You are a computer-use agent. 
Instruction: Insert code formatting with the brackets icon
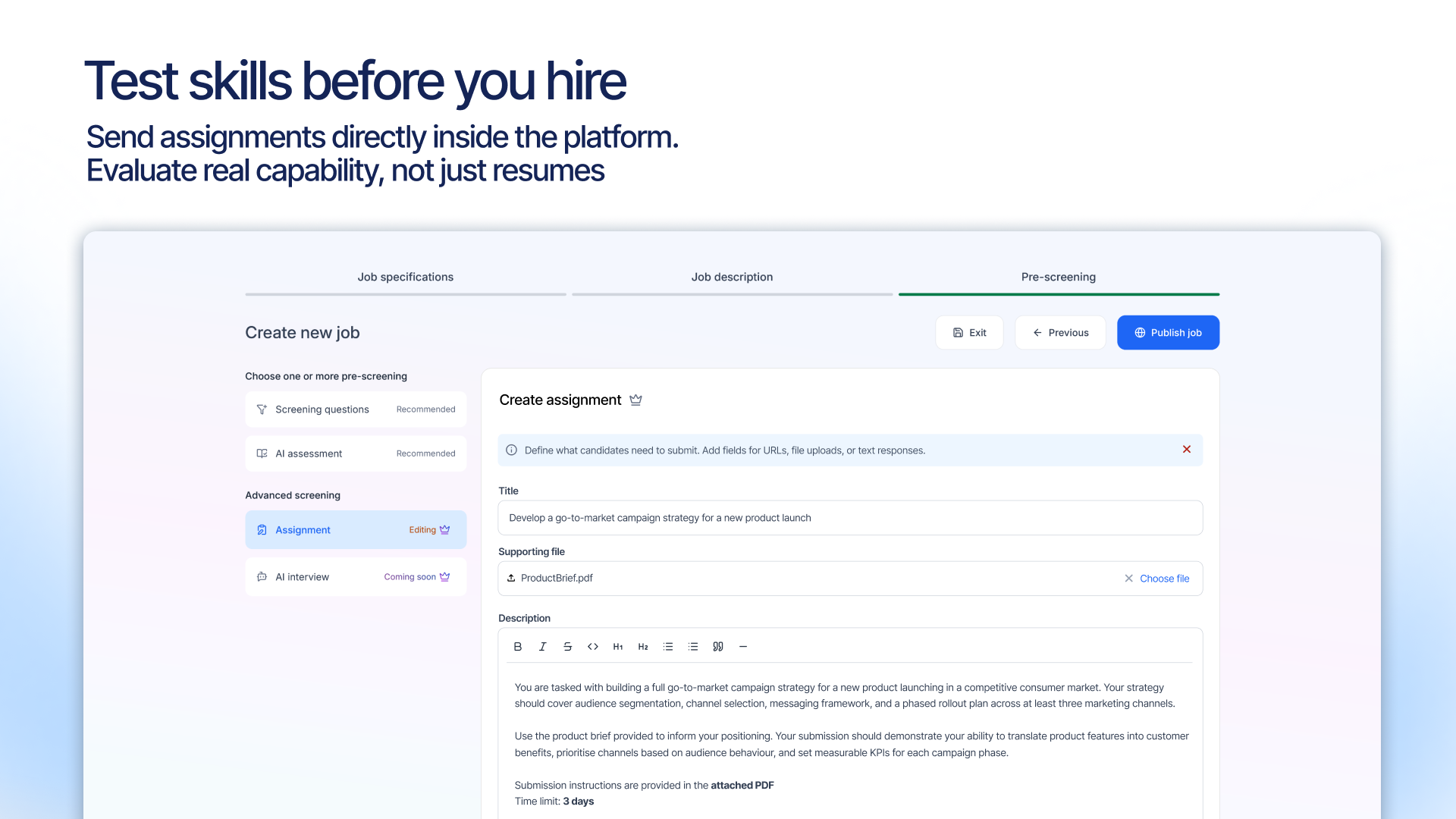pyautogui.click(x=593, y=647)
